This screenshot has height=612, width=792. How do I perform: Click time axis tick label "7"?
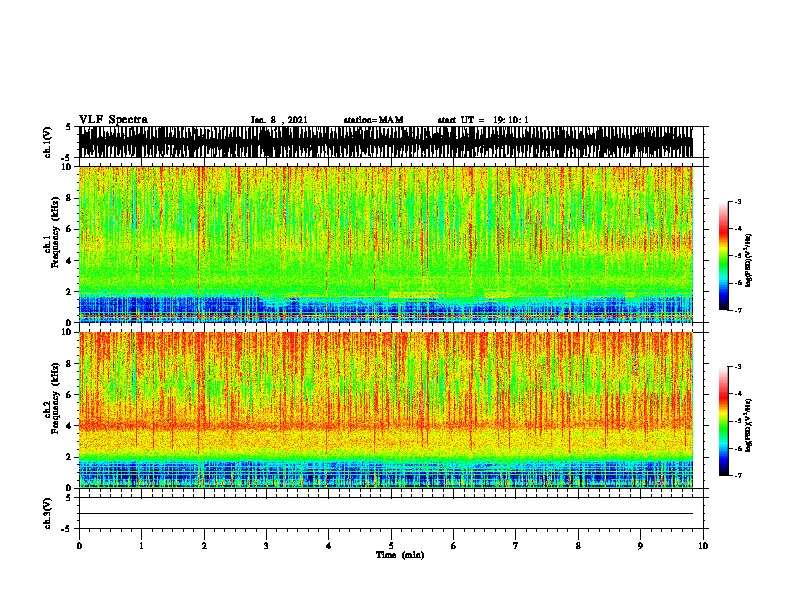(x=516, y=546)
